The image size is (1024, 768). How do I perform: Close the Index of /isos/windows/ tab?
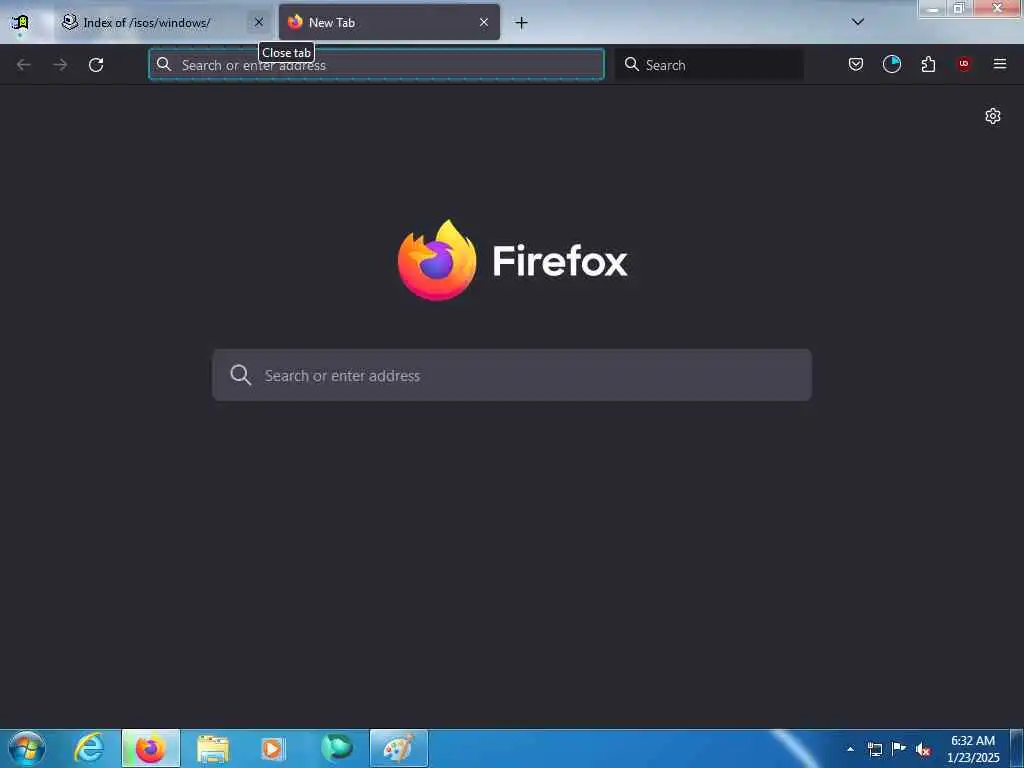[x=259, y=22]
